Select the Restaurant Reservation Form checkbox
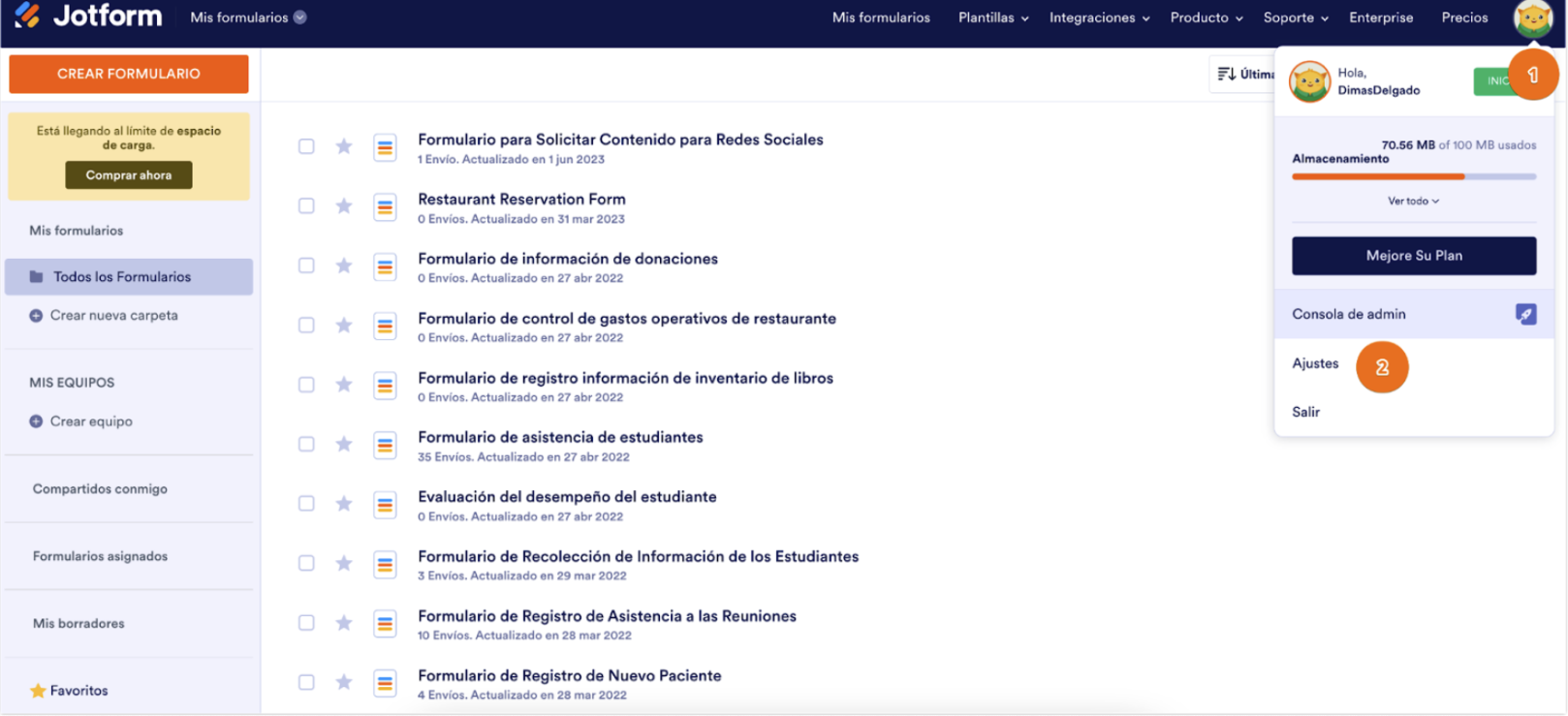 click(x=306, y=206)
